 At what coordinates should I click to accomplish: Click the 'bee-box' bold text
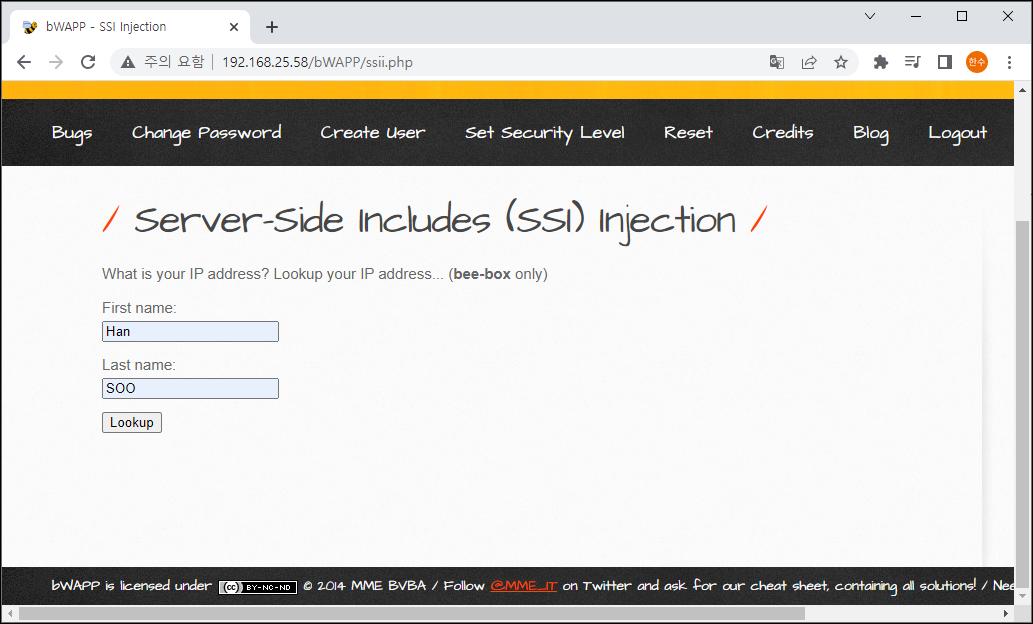[482, 274]
